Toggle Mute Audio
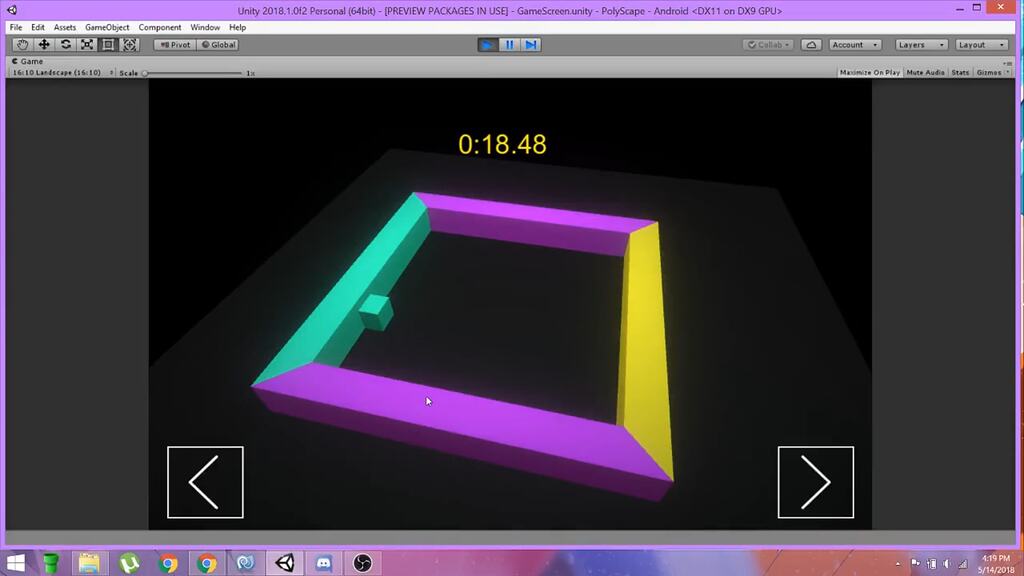This screenshot has height=576, width=1024. pyautogui.click(x=924, y=72)
